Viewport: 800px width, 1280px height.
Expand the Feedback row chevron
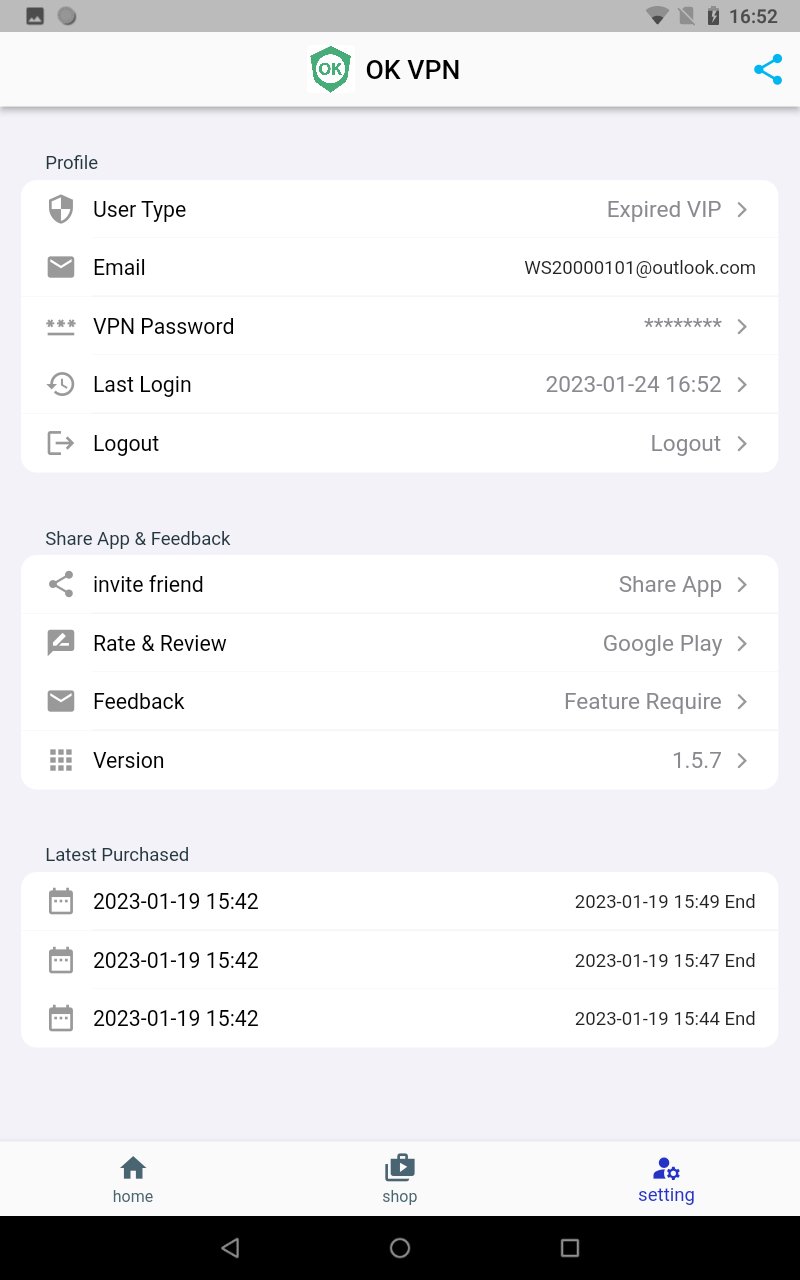click(741, 701)
